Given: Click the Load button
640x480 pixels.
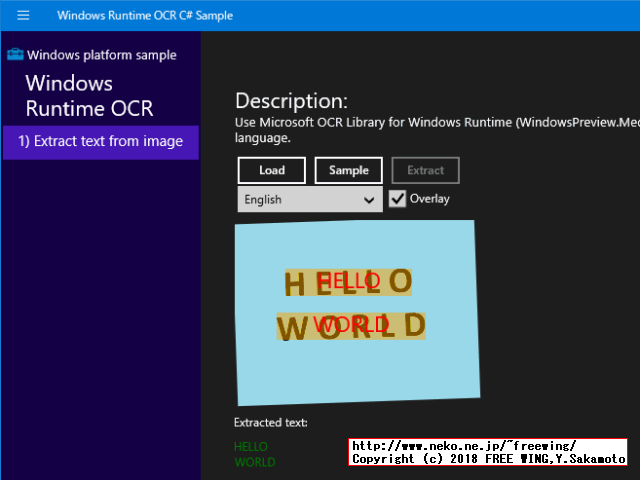Looking at the screenshot, I should [272, 170].
